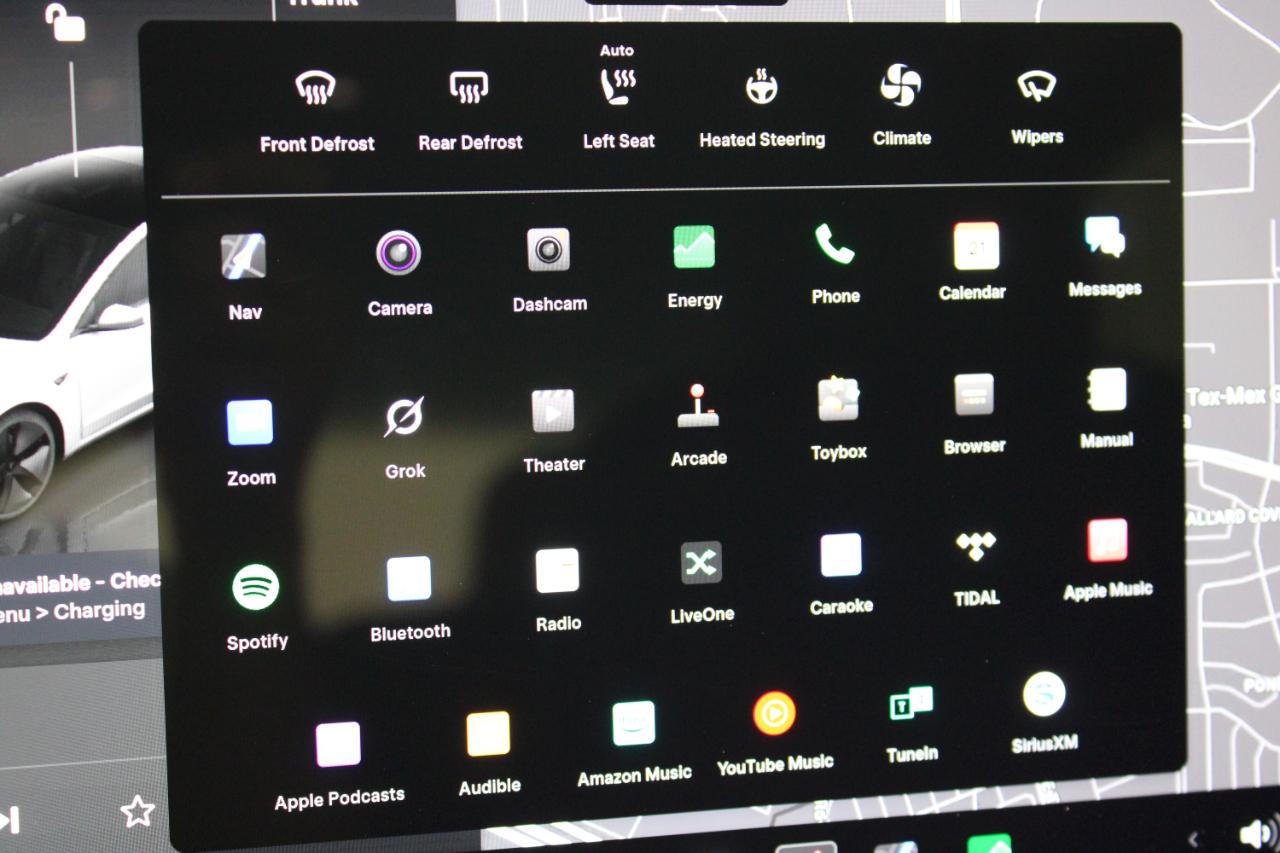This screenshot has height=853, width=1280.
Task: Open Amazon Music
Action: point(633,723)
